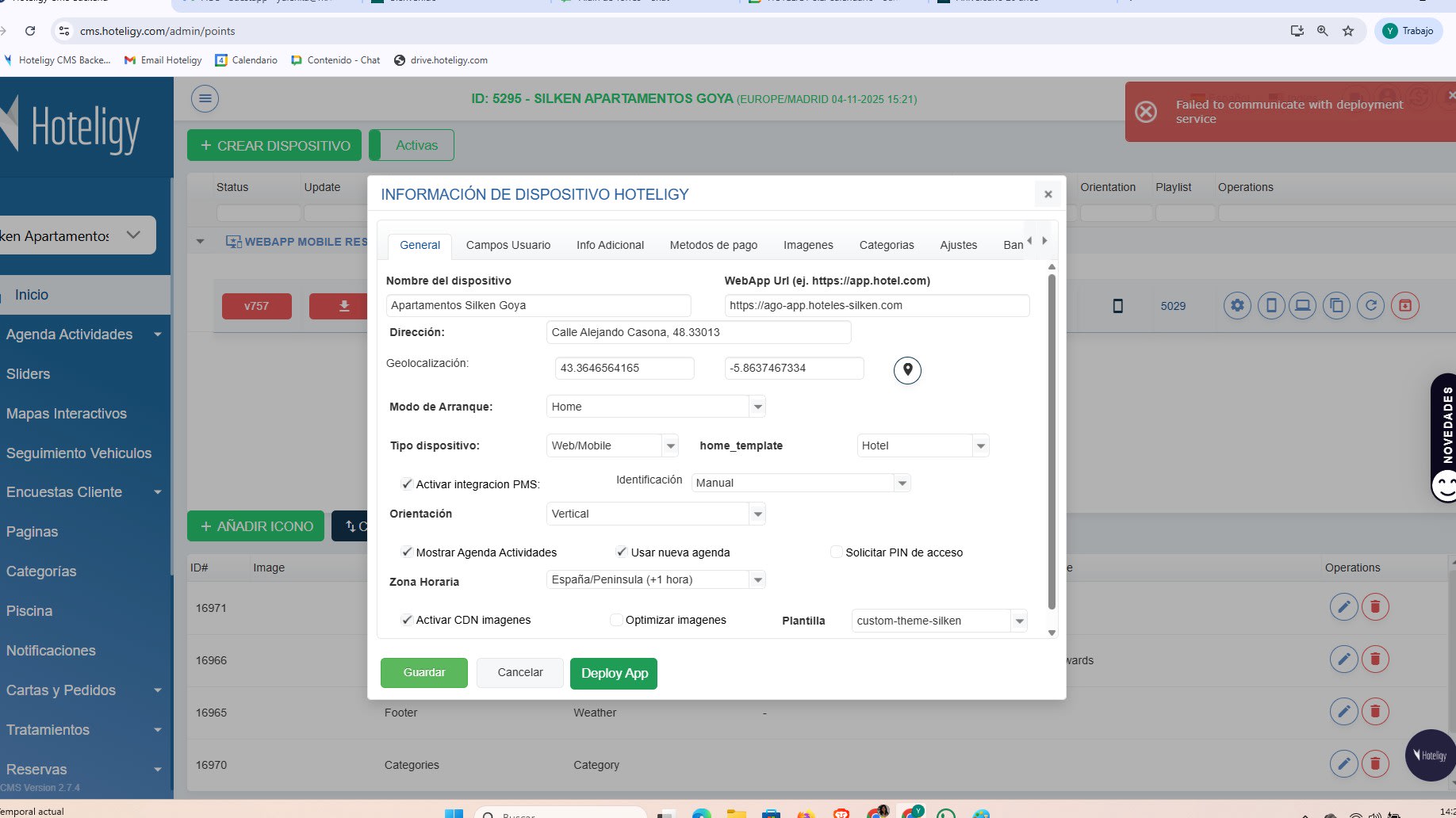Click the copy device icon in operations
Viewport: 1456px width, 818px height.
tap(1336, 306)
